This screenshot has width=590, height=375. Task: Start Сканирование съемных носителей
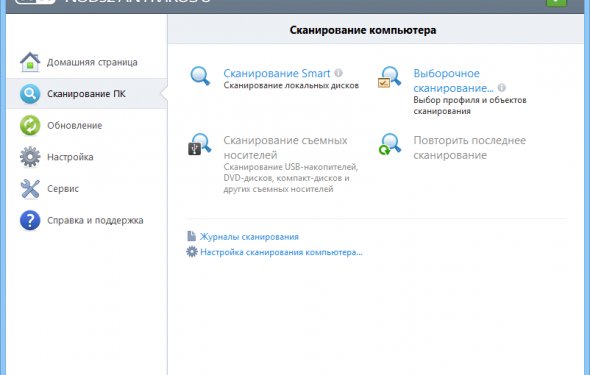coord(285,147)
